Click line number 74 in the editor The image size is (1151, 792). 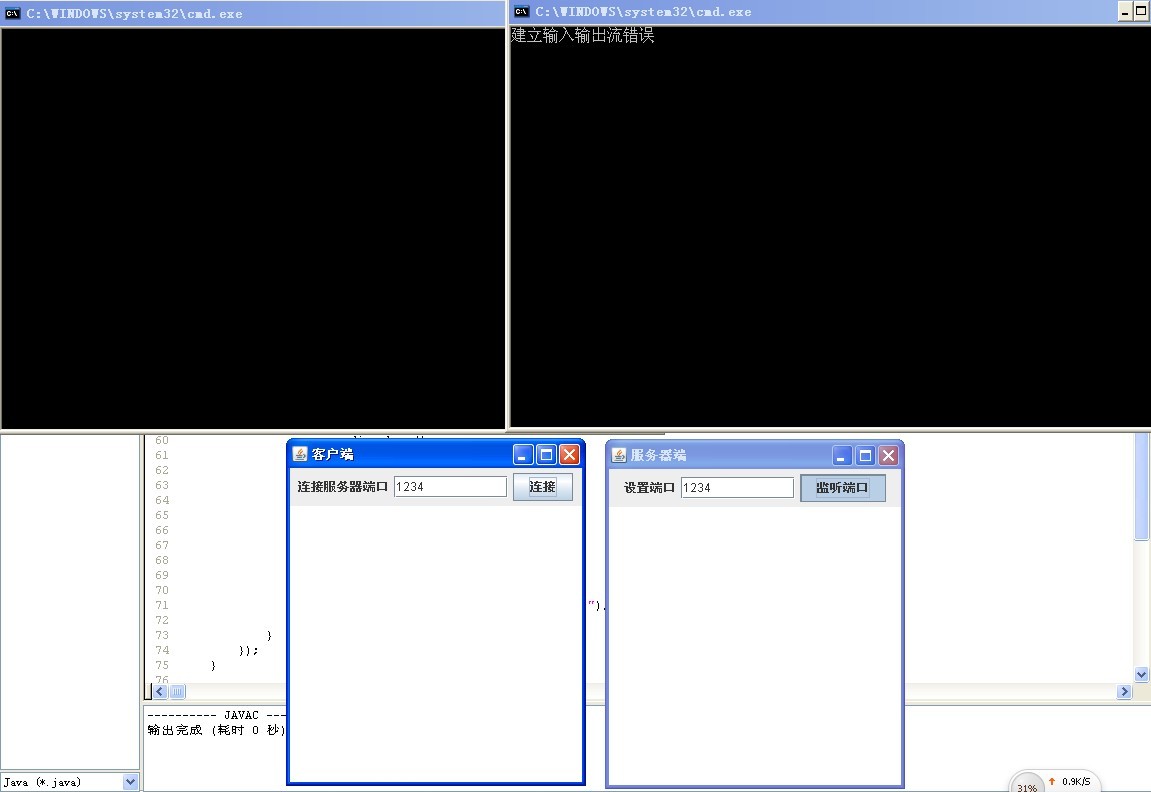click(161, 650)
